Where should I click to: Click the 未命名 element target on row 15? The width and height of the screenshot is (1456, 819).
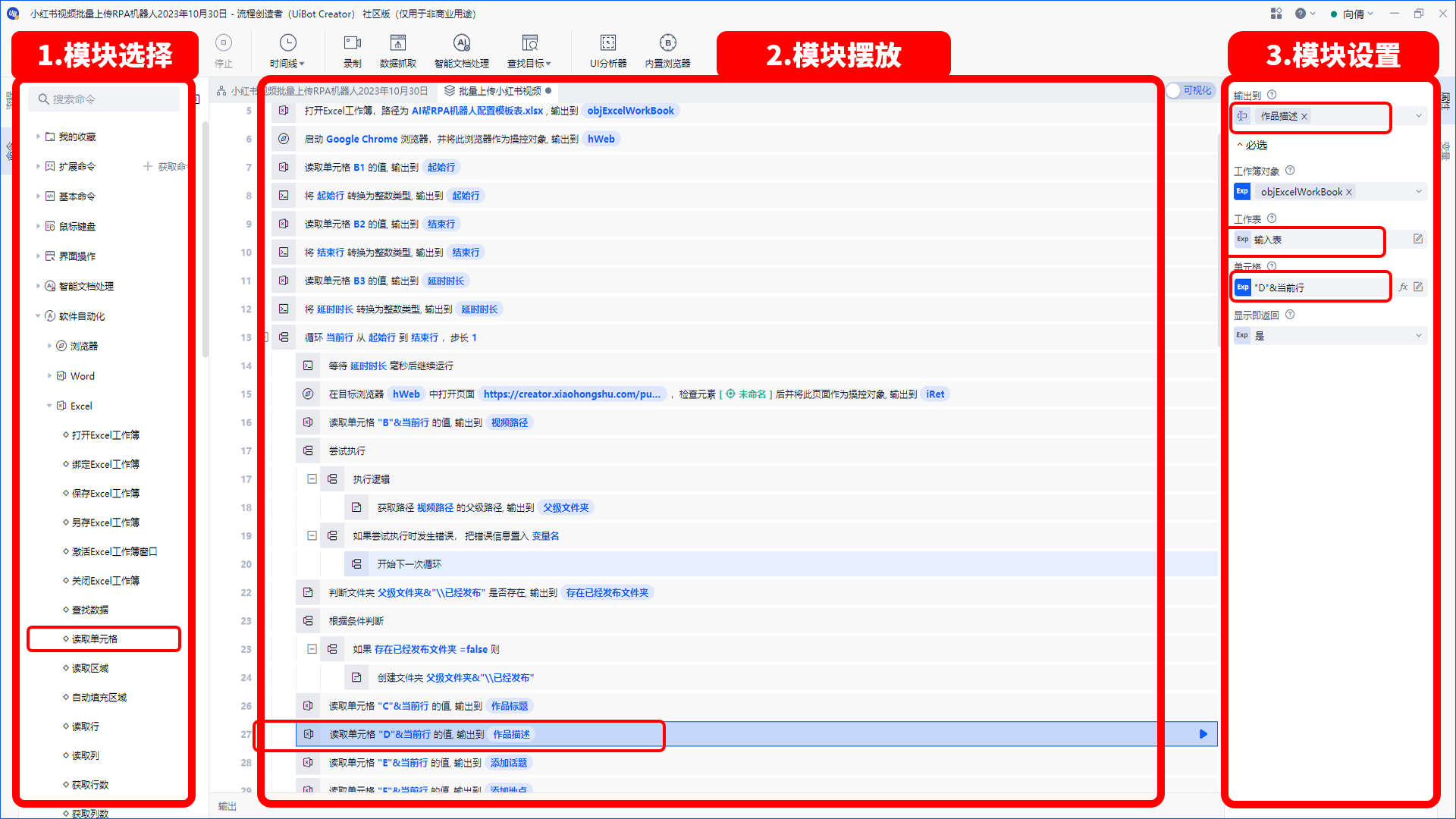(746, 394)
